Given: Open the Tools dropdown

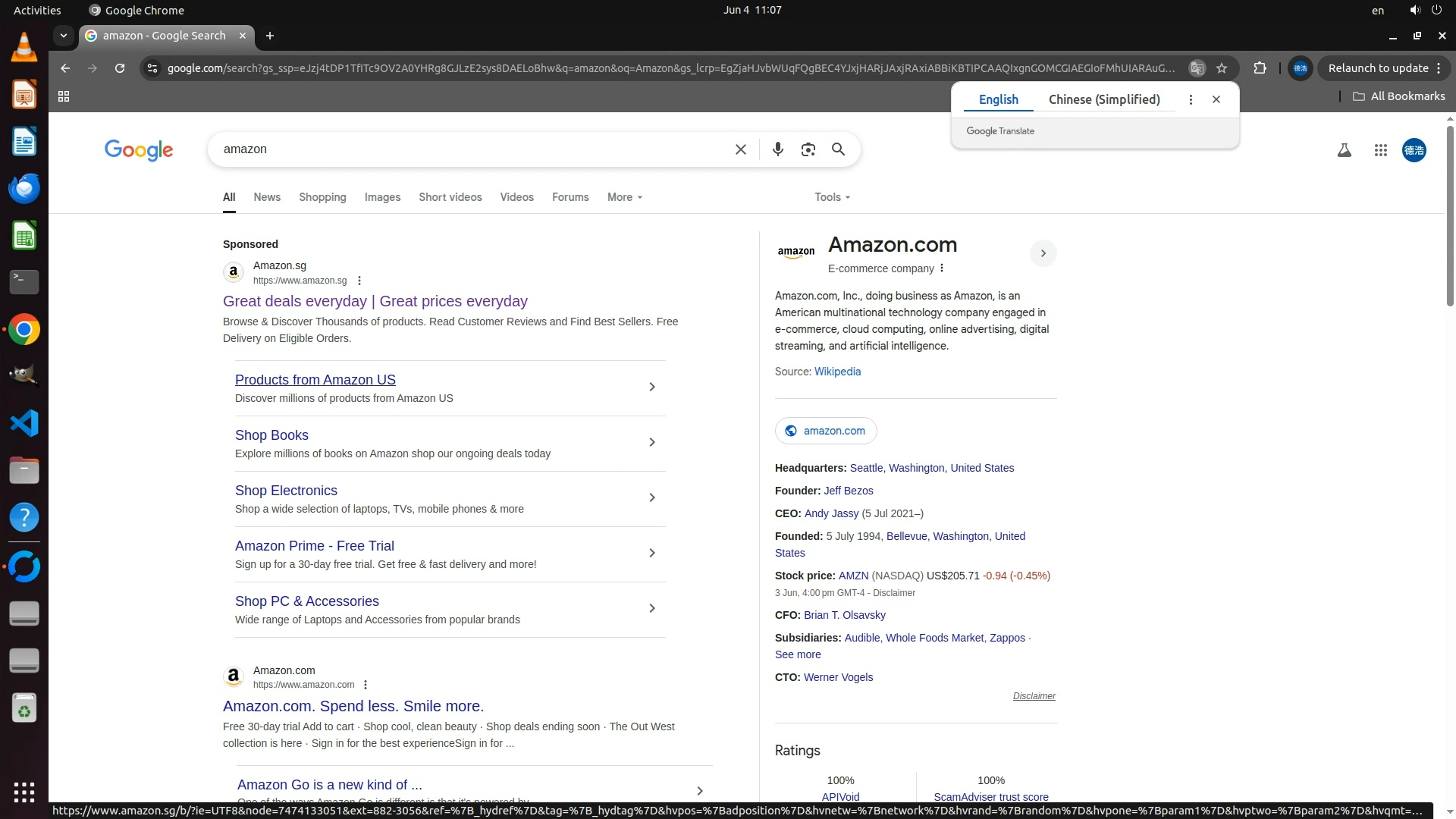Looking at the screenshot, I should 832,197.
